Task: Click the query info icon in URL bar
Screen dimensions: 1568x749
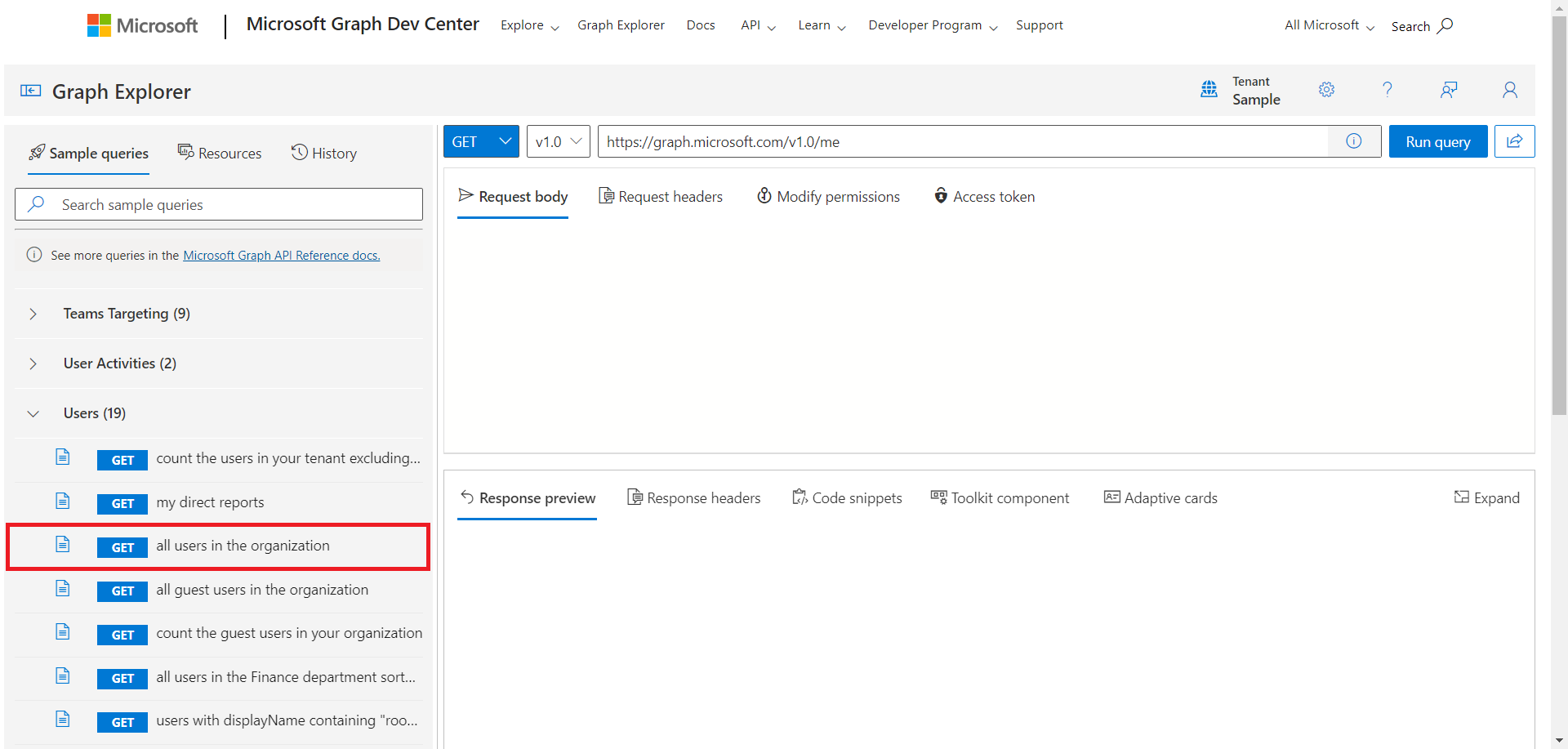Action: pos(1354,141)
